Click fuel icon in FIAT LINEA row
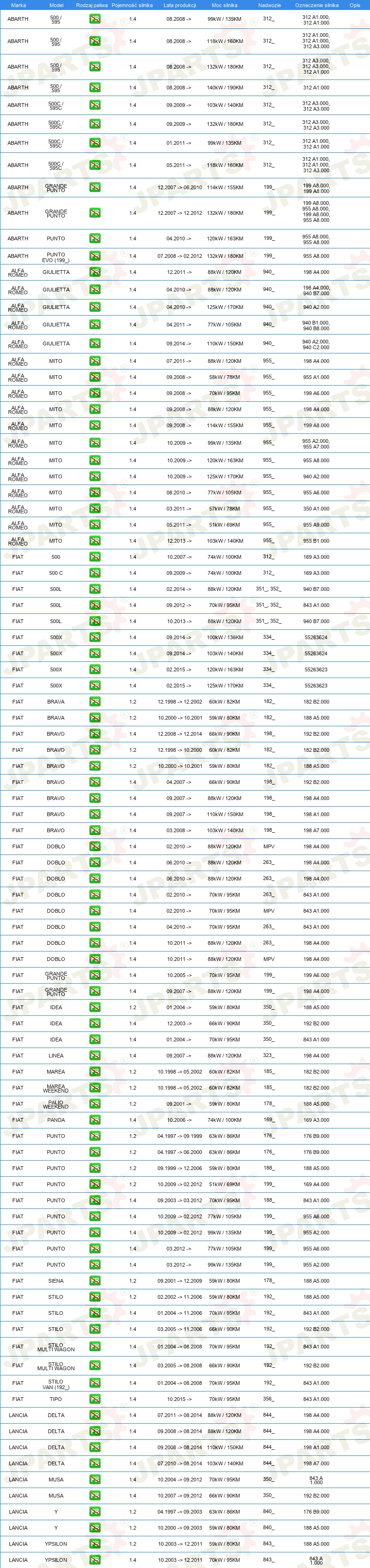 (95, 1056)
